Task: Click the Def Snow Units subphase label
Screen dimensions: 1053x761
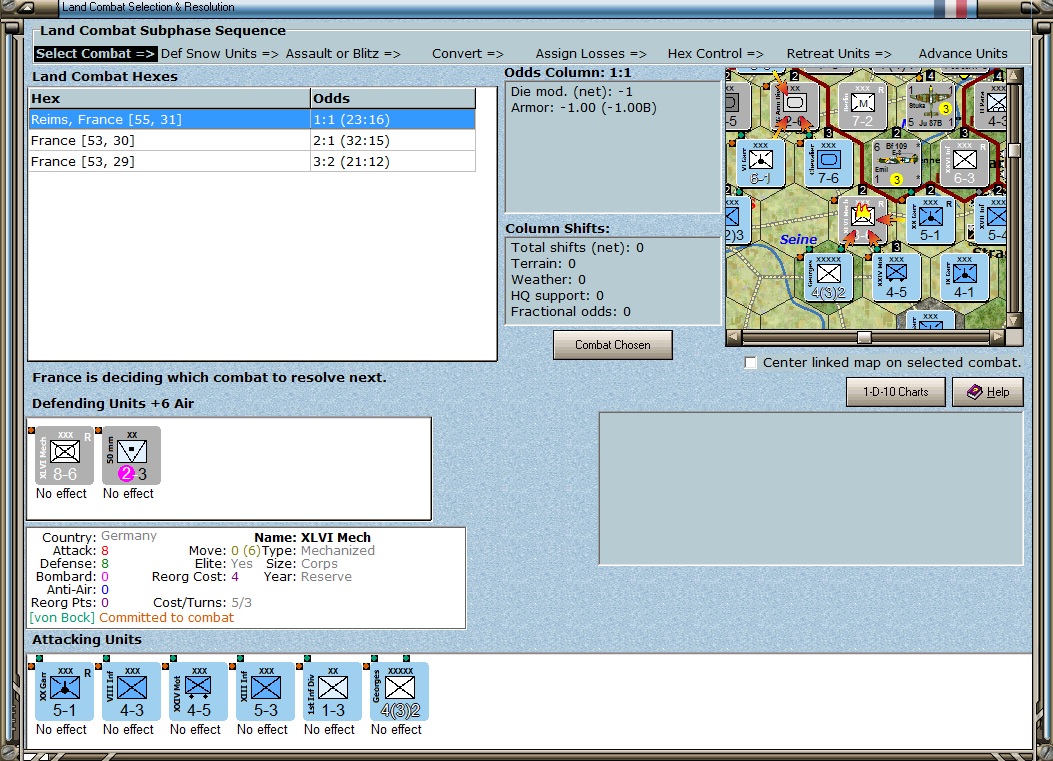Action: (220, 54)
